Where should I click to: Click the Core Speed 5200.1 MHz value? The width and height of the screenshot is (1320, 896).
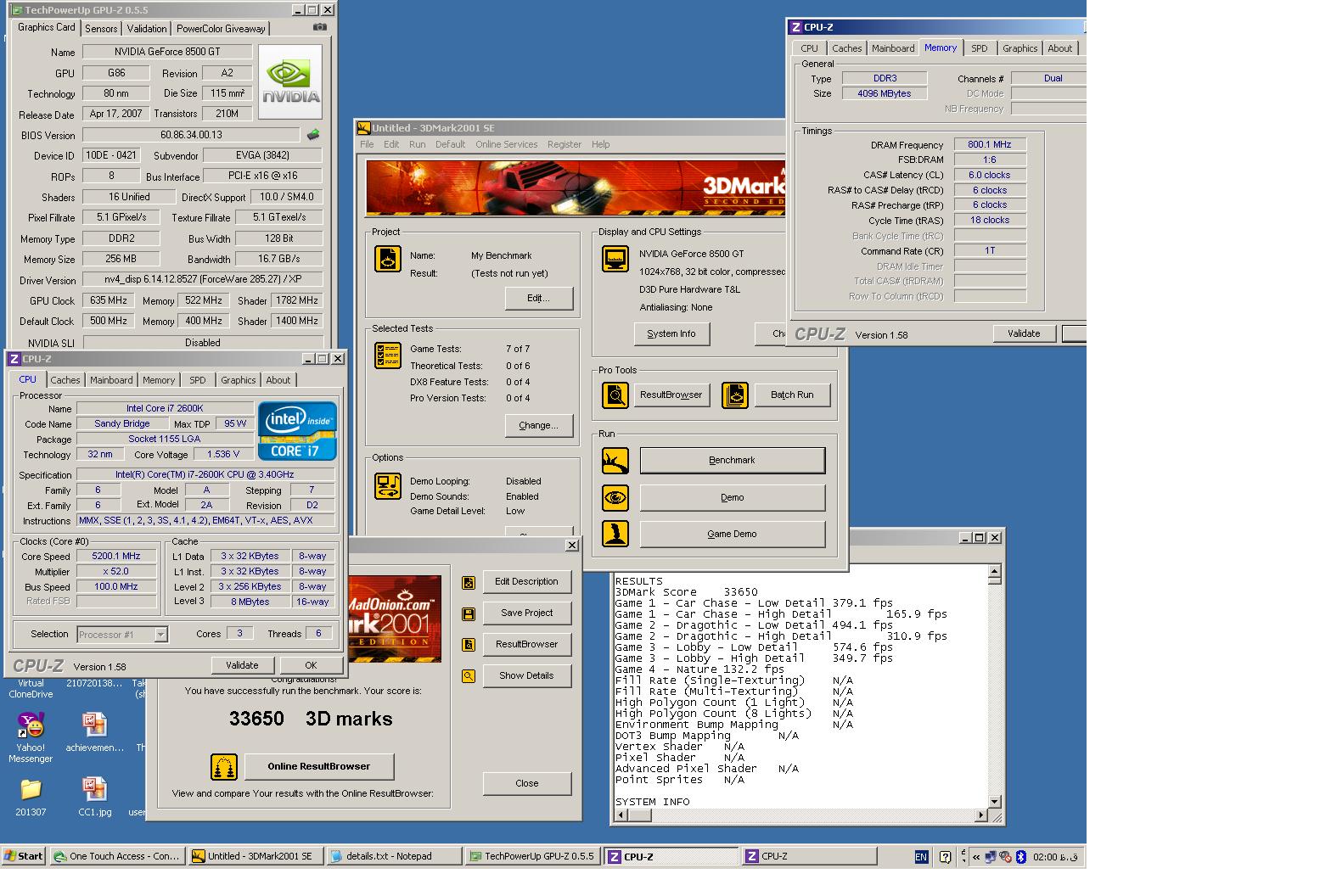115,557
